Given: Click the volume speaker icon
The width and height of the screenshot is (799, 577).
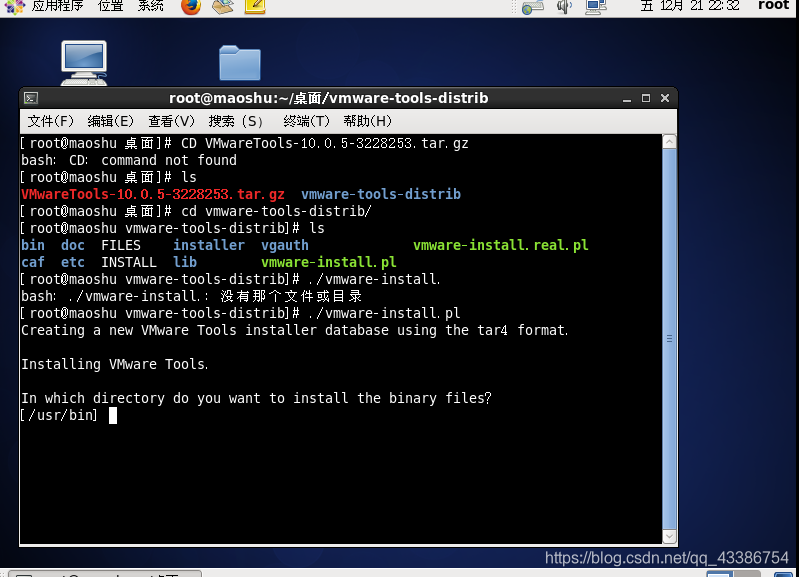Looking at the screenshot, I should 565,7.
